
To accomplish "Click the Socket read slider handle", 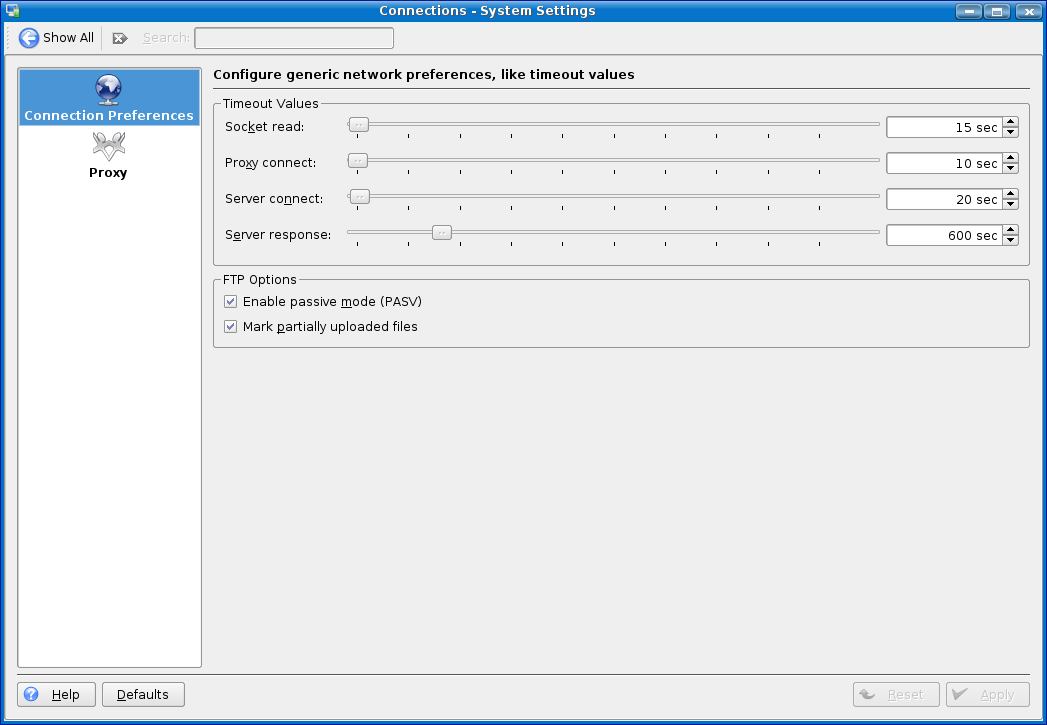I will tap(358, 124).
